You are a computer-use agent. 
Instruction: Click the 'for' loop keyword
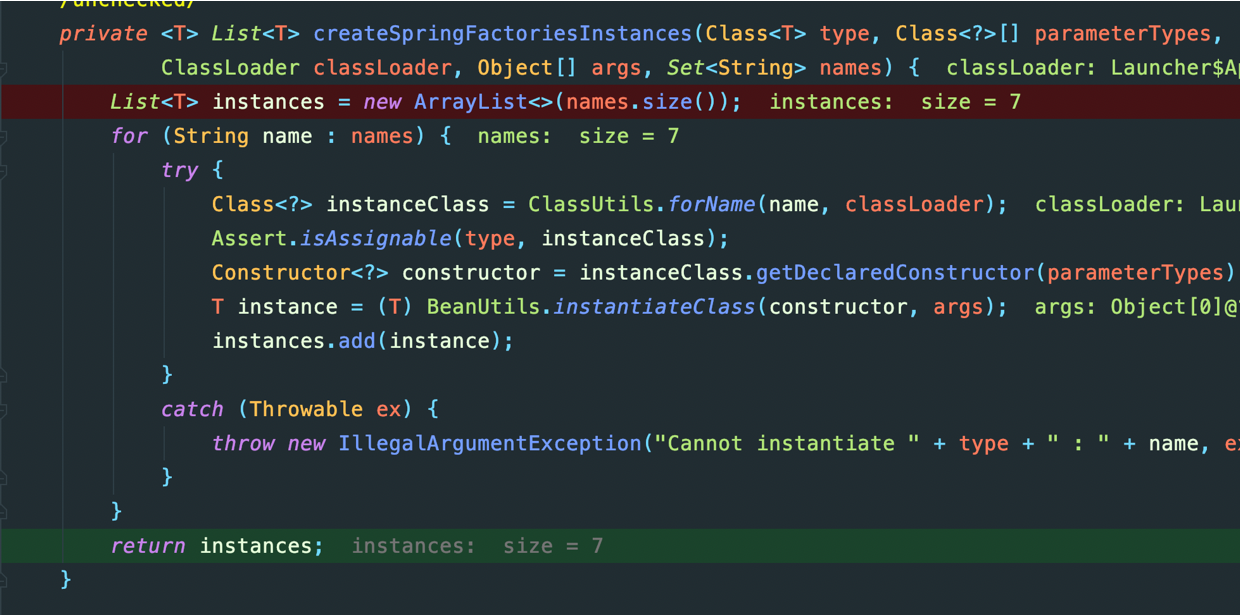click(129, 136)
